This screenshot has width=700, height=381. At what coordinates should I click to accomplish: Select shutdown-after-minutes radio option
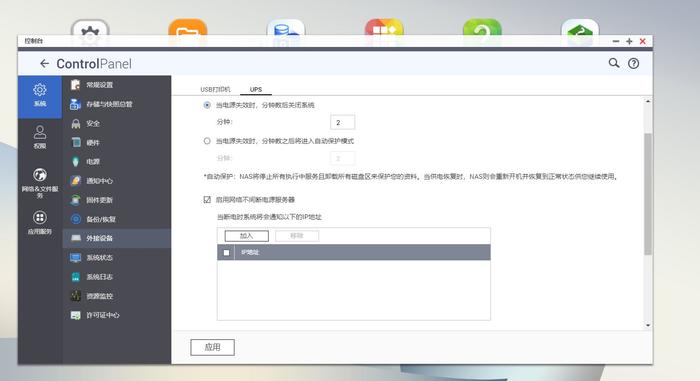pos(207,105)
